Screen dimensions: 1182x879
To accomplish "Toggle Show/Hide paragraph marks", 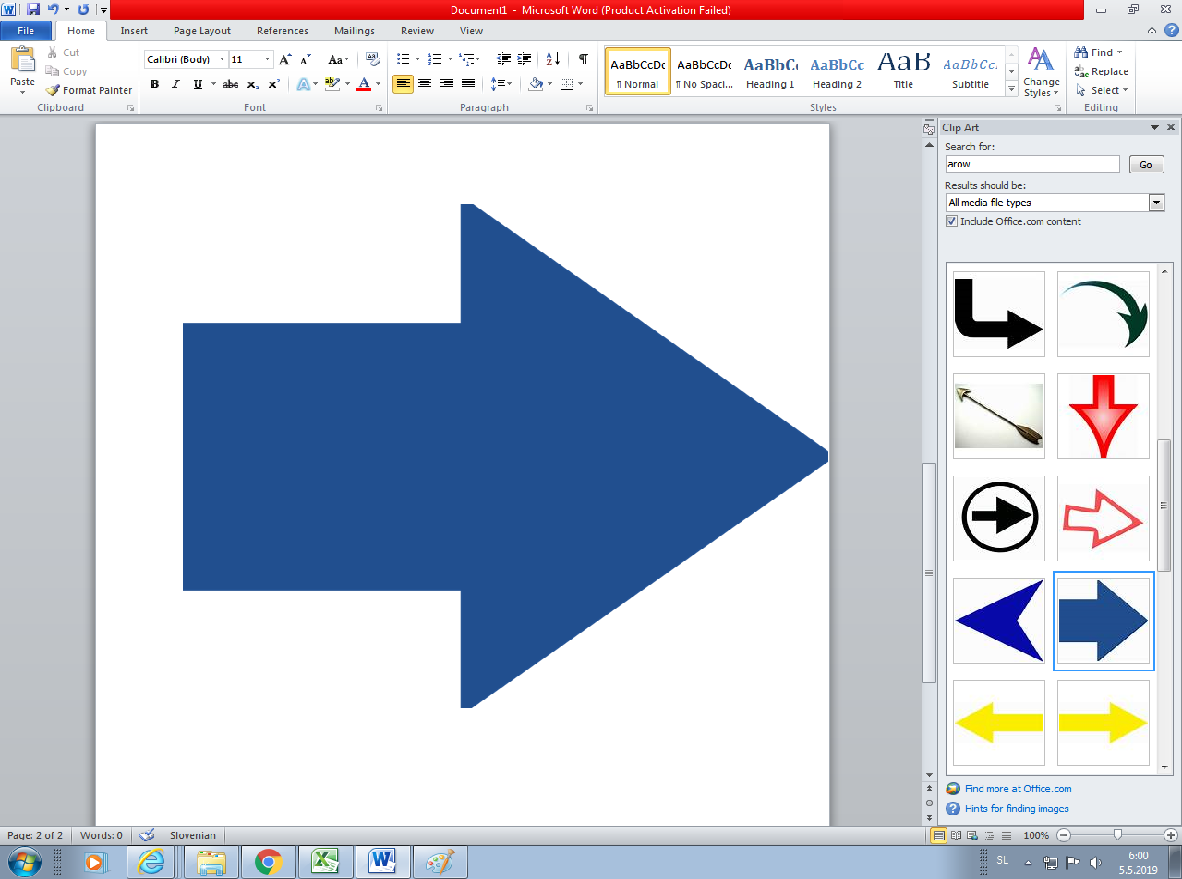I will click(583, 60).
